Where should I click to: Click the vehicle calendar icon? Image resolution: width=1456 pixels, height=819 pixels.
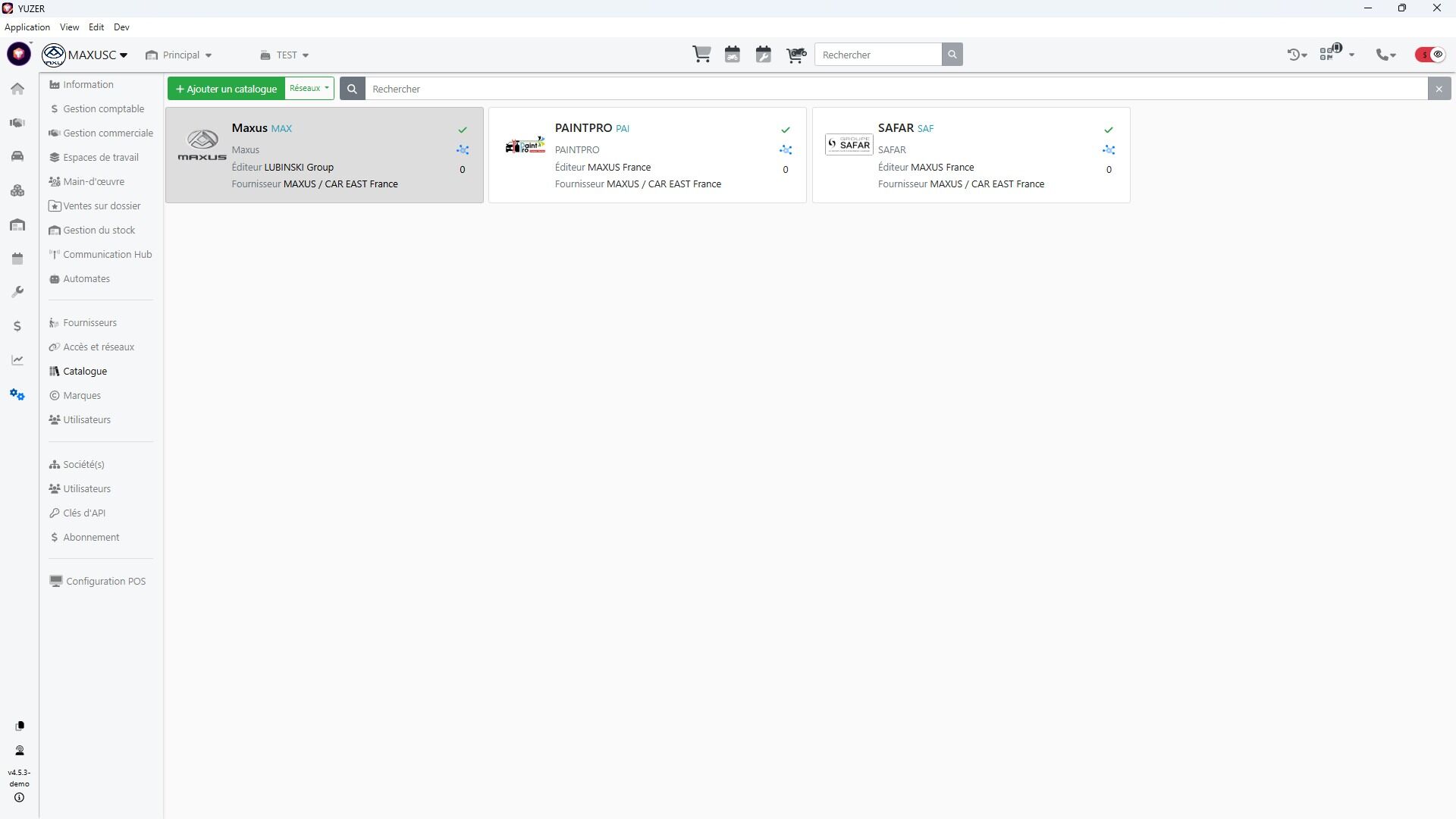(733, 55)
